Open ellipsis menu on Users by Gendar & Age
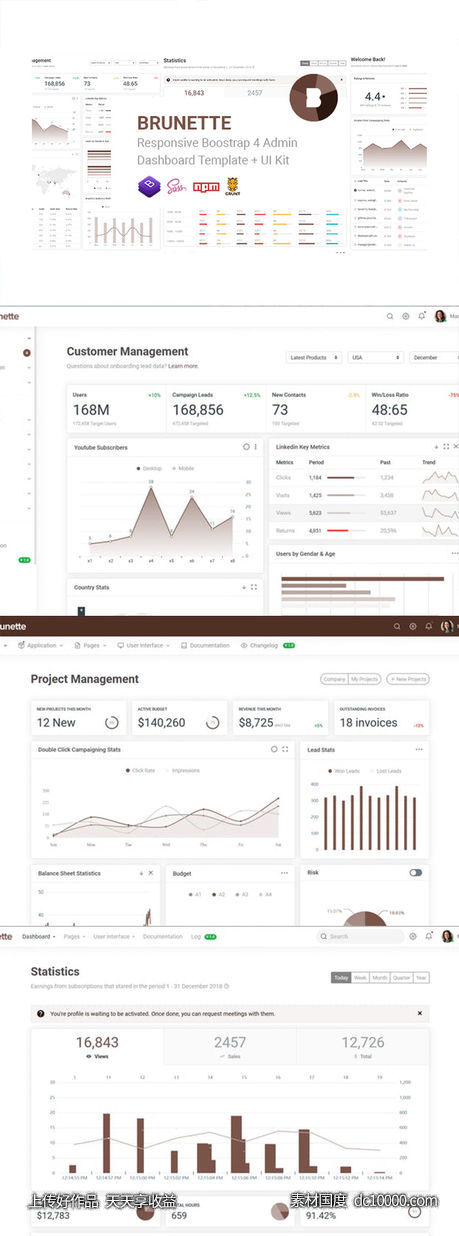Screen dimensions: 459x1236 point(454,553)
